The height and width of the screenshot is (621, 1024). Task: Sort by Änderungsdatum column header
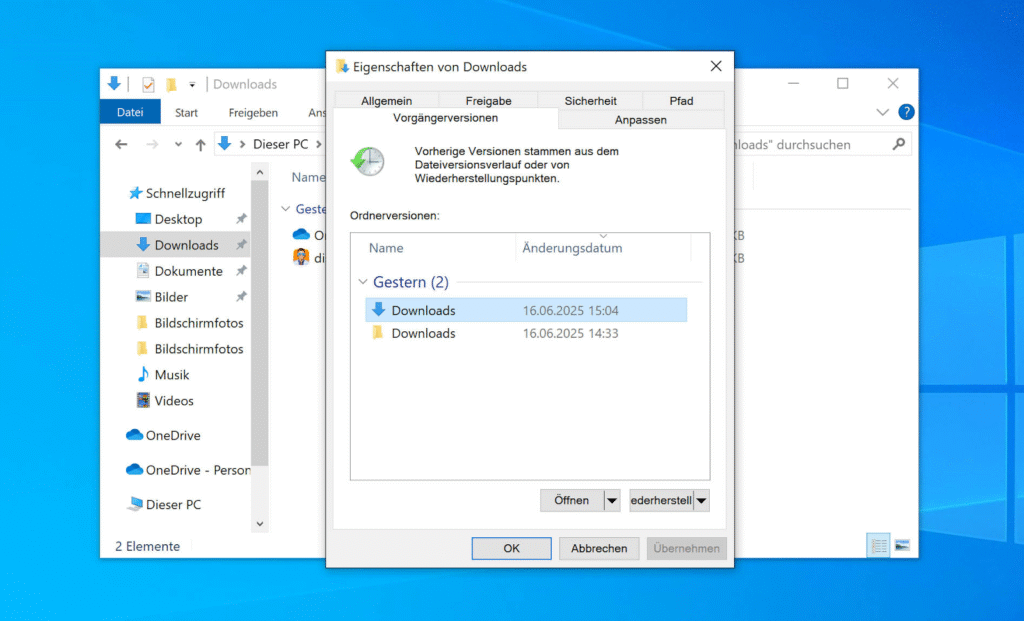[x=572, y=248]
